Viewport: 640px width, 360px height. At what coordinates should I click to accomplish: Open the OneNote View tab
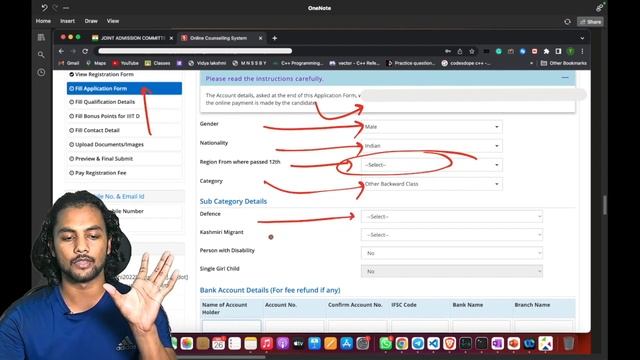pyautogui.click(x=113, y=21)
